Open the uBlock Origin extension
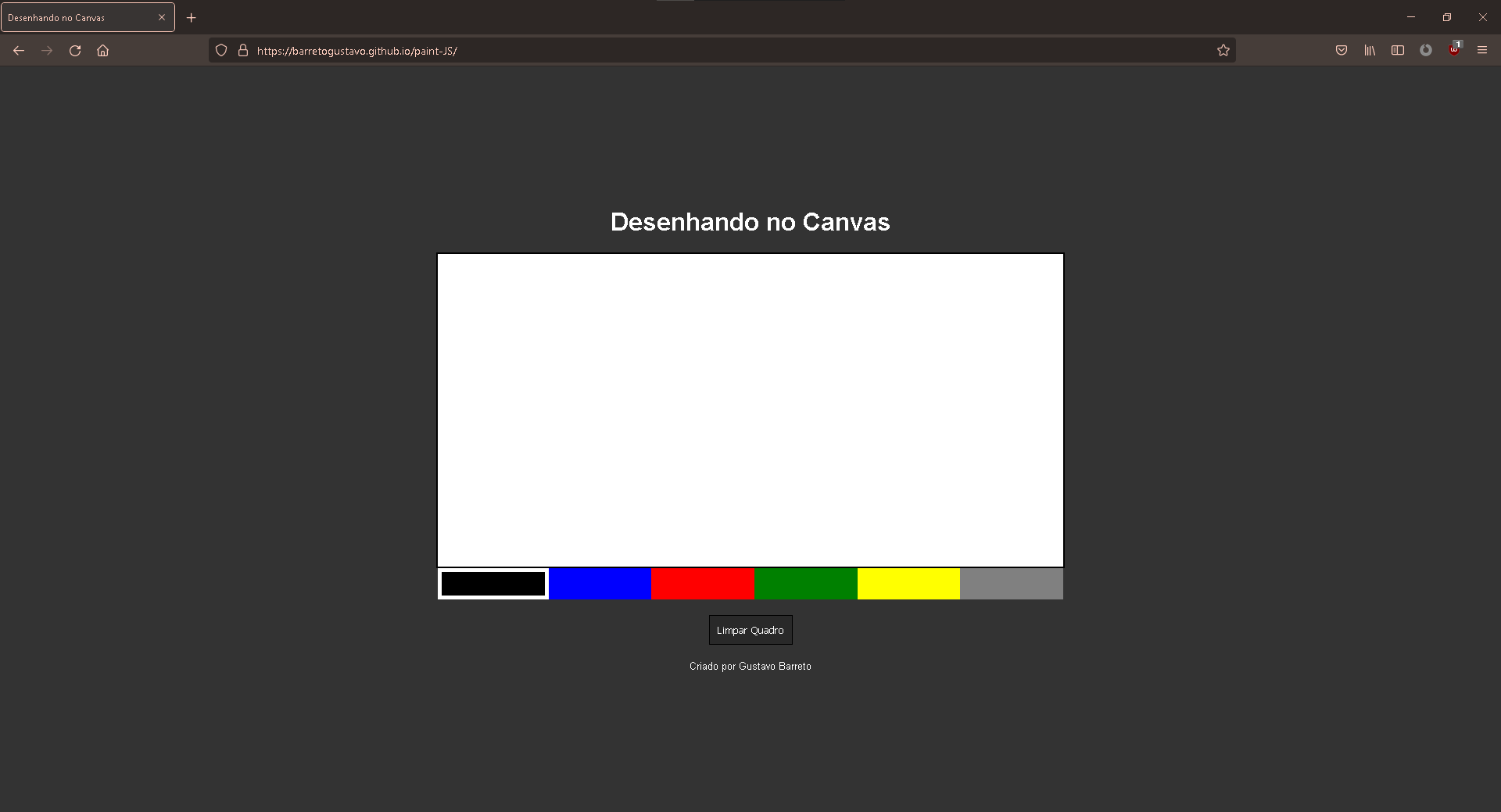1501x812 pixels. (1454, 50)
